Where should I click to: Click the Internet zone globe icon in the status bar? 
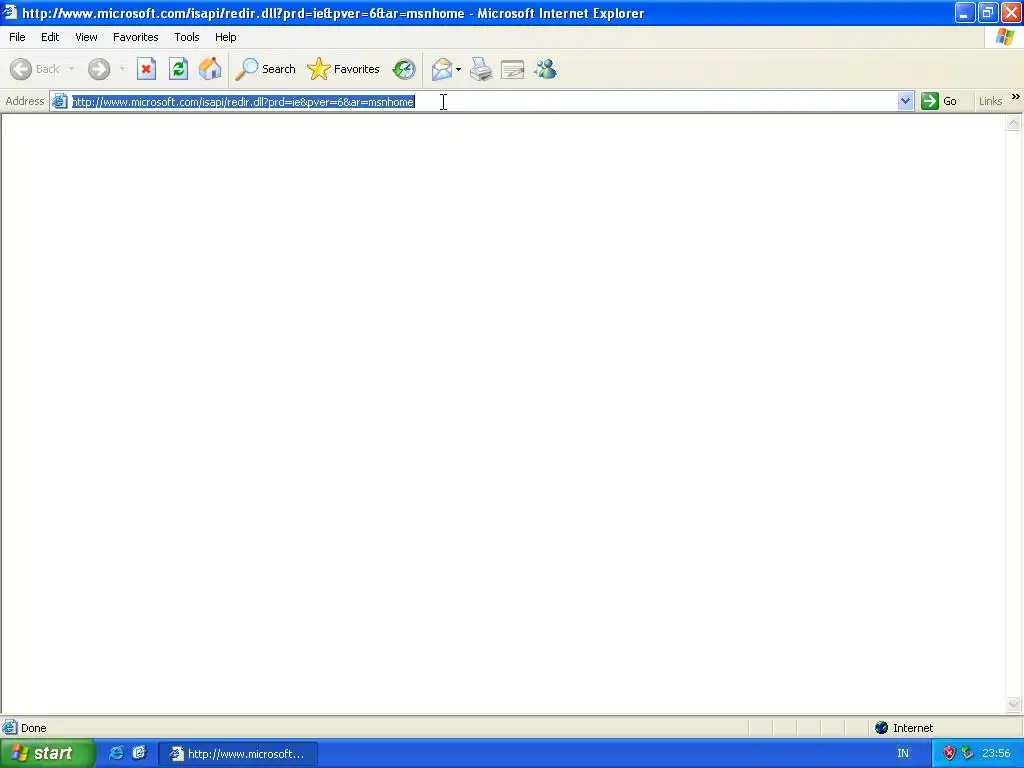pyautogui.click(x=882, y=728)
